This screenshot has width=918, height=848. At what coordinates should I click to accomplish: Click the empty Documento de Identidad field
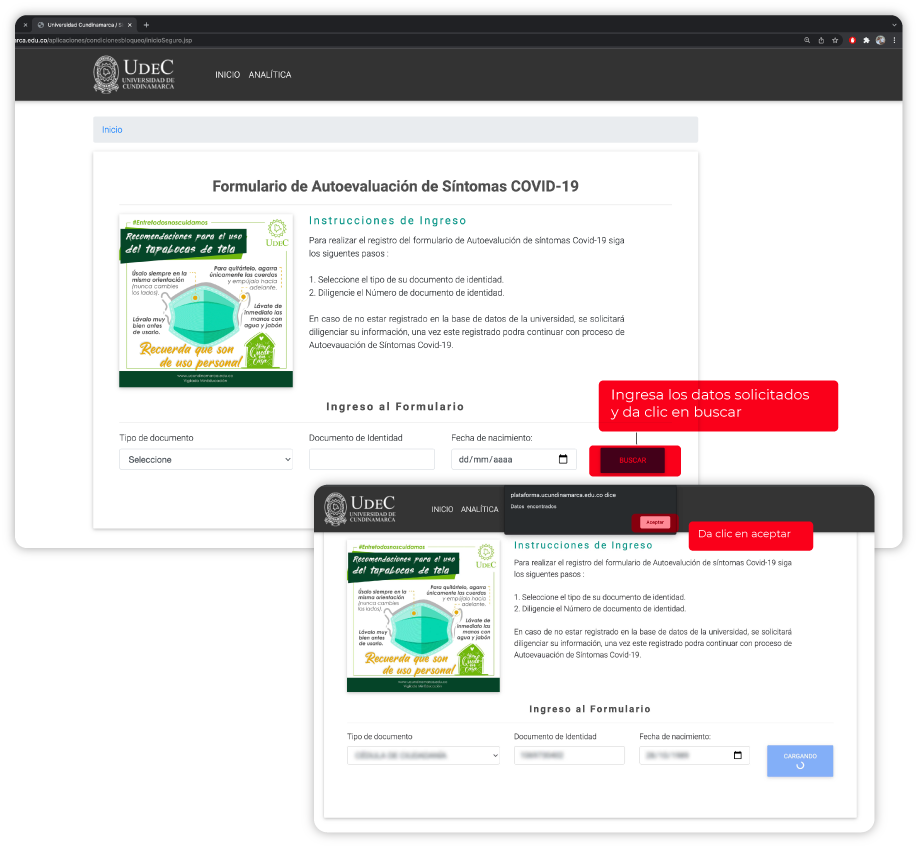(x=372, y=459)
